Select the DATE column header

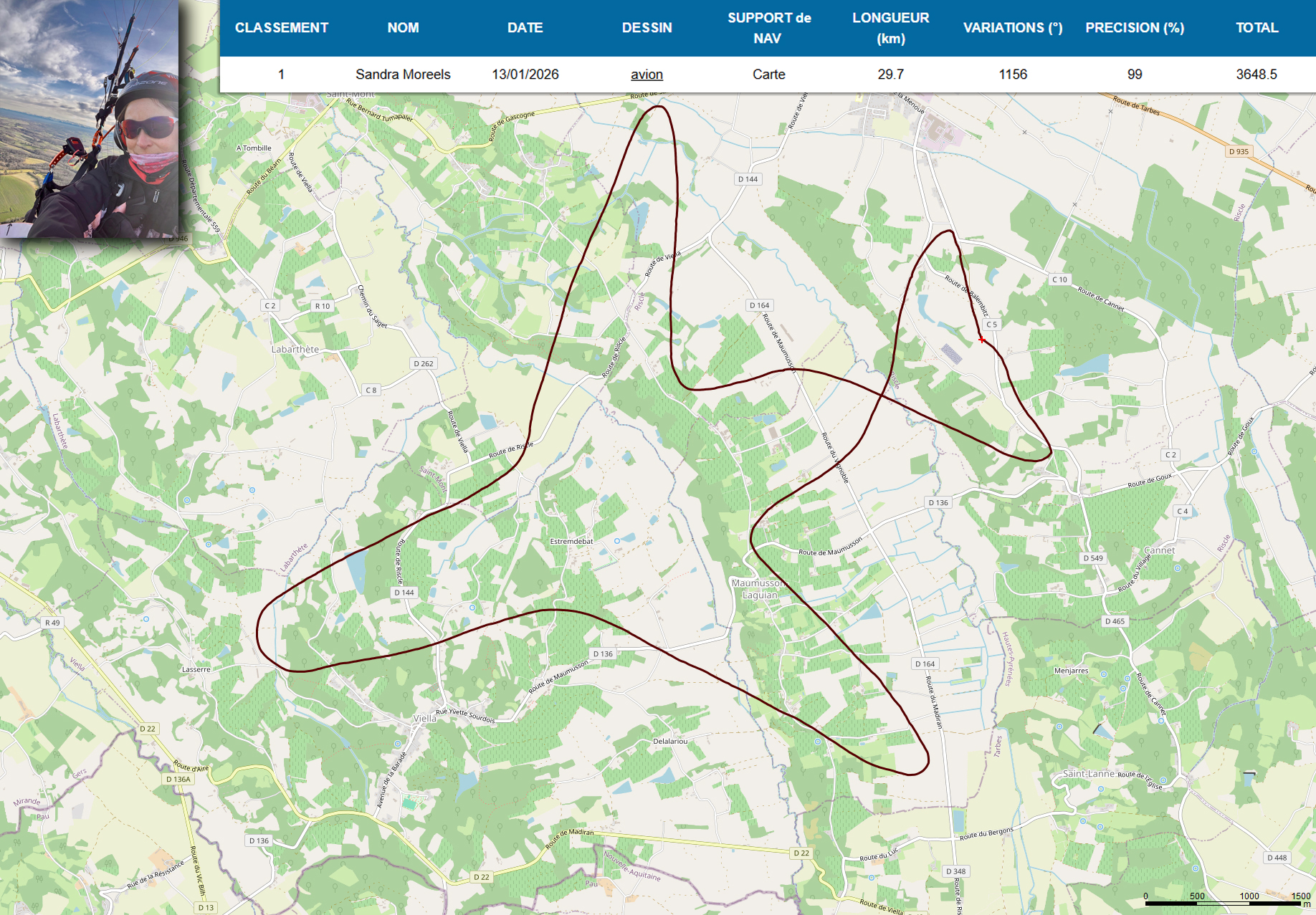525,28
